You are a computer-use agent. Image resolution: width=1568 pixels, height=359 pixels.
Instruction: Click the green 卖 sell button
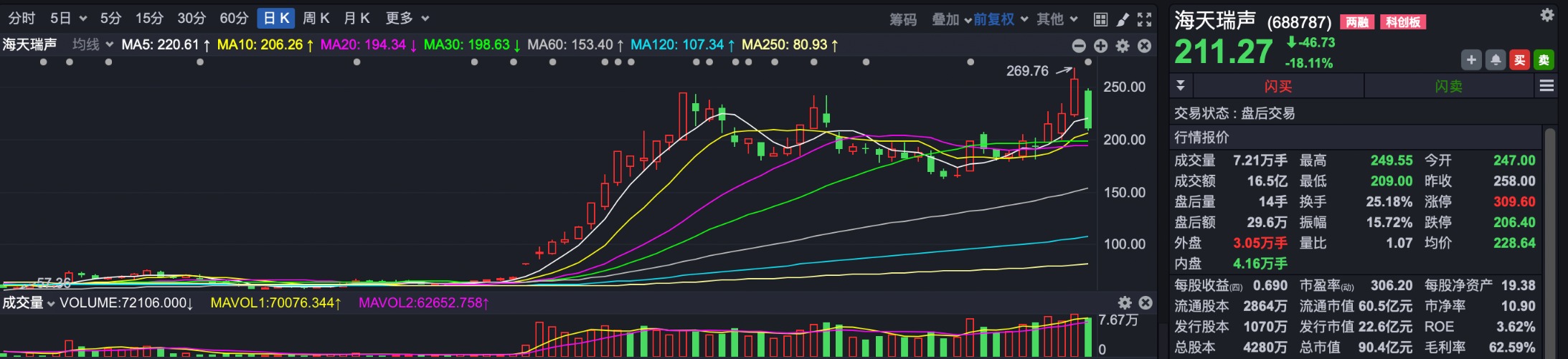click(x=1544, y=60)
